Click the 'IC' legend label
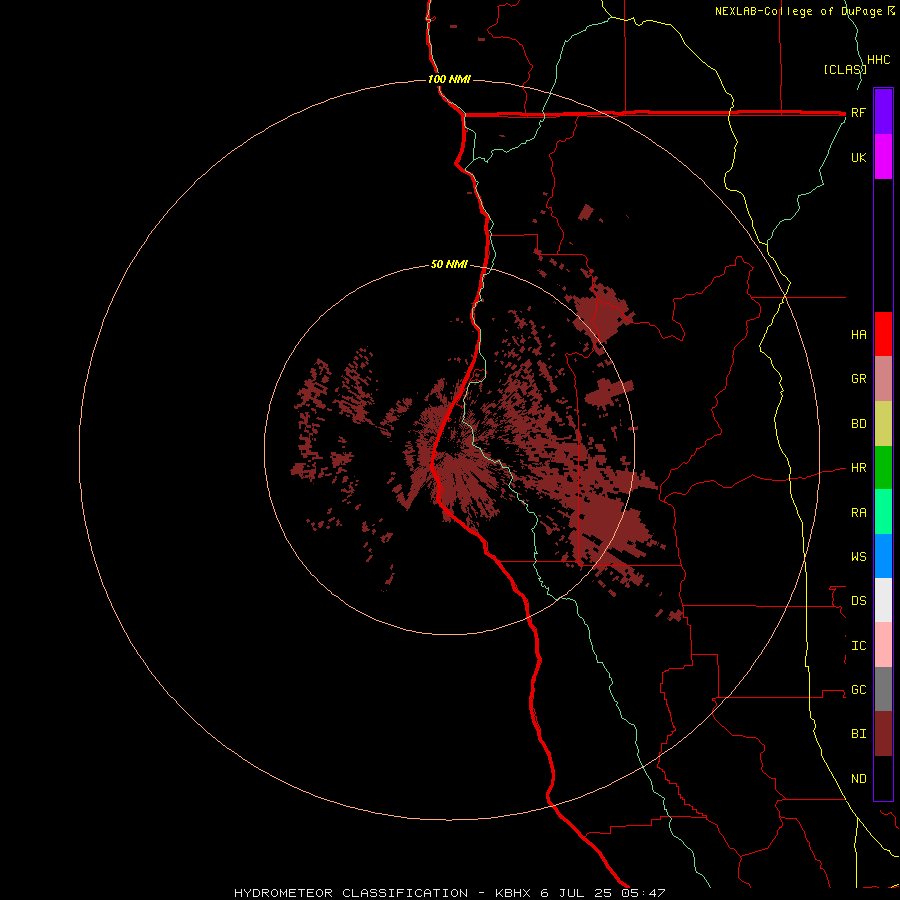Viewport: 900px width, 900px height. tap(859, 646)
